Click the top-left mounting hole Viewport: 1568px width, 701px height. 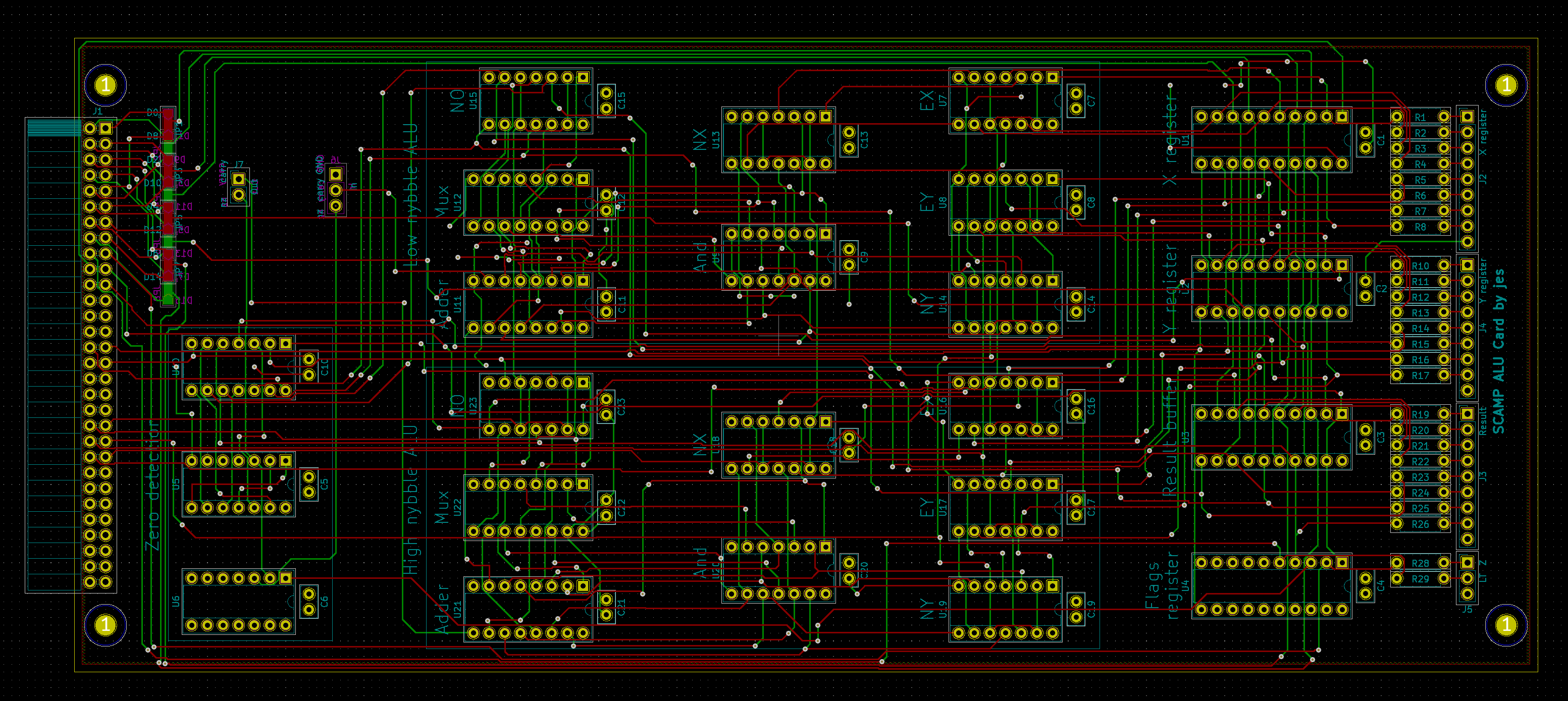tap(106, 85)
